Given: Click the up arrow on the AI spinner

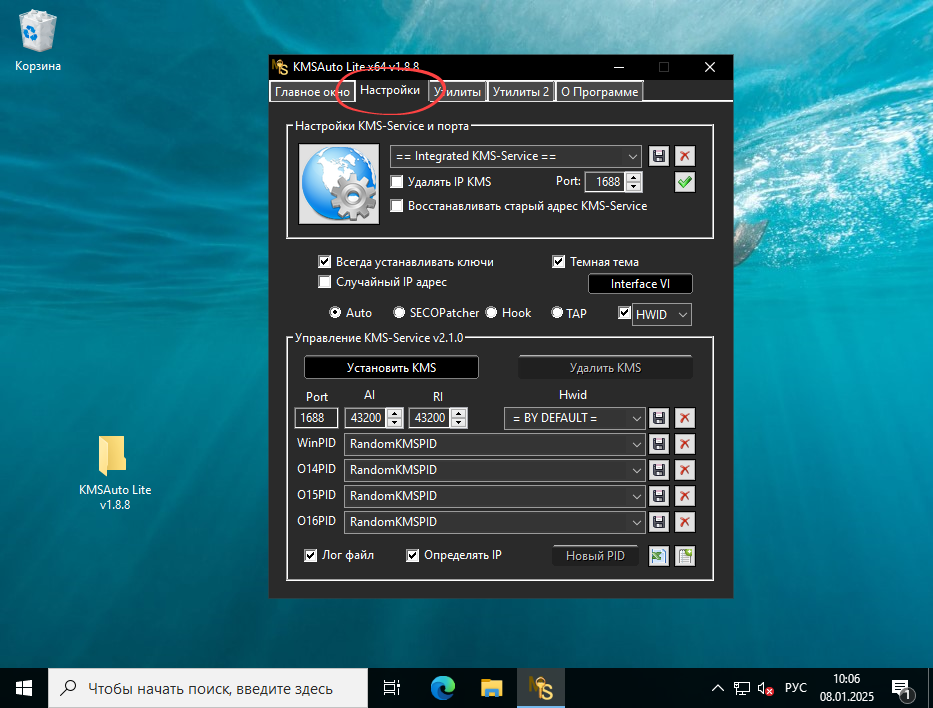Looking at the screenshot, I should coord(395,413).
